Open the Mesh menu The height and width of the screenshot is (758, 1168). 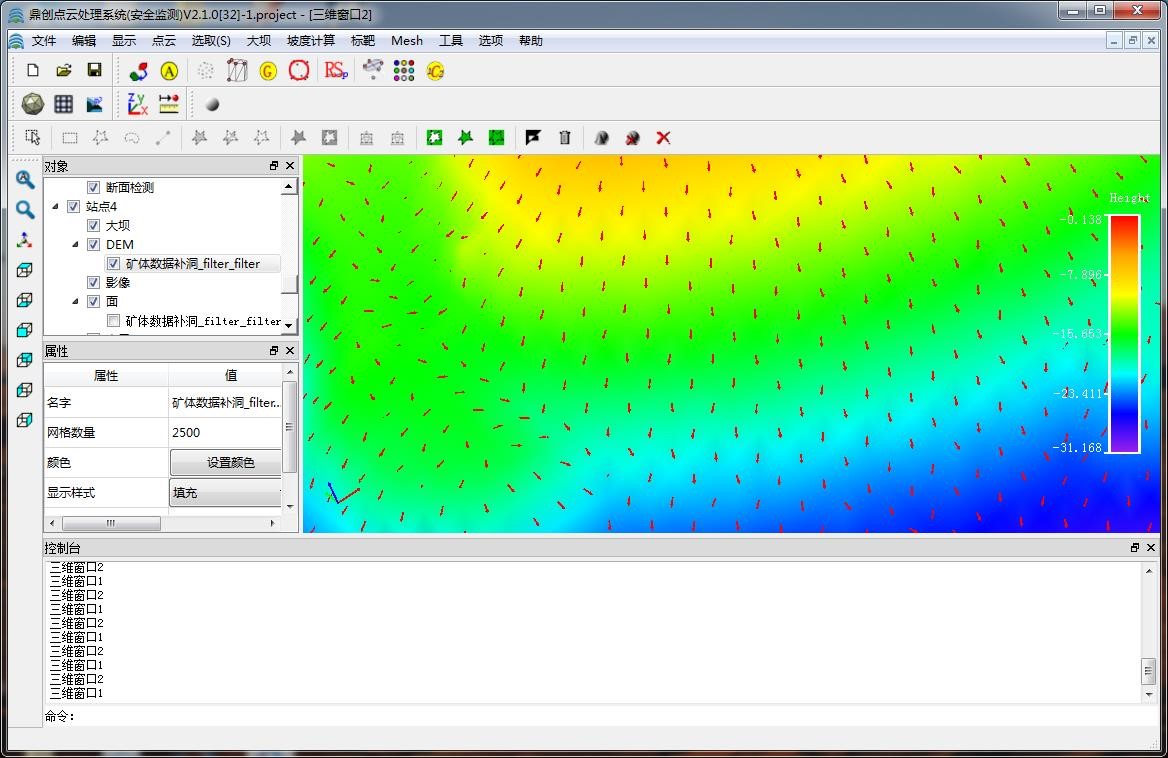406,41
